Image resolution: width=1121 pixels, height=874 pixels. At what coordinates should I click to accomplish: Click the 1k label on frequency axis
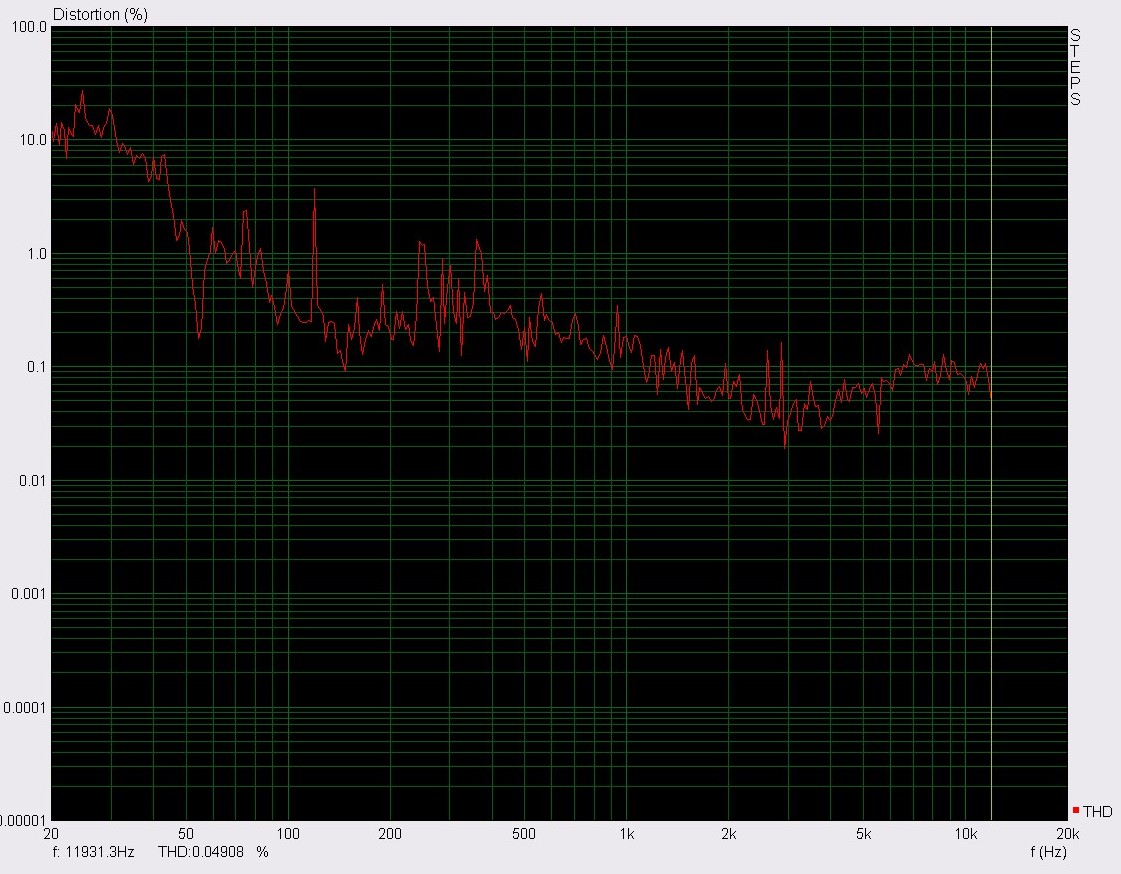627,833
